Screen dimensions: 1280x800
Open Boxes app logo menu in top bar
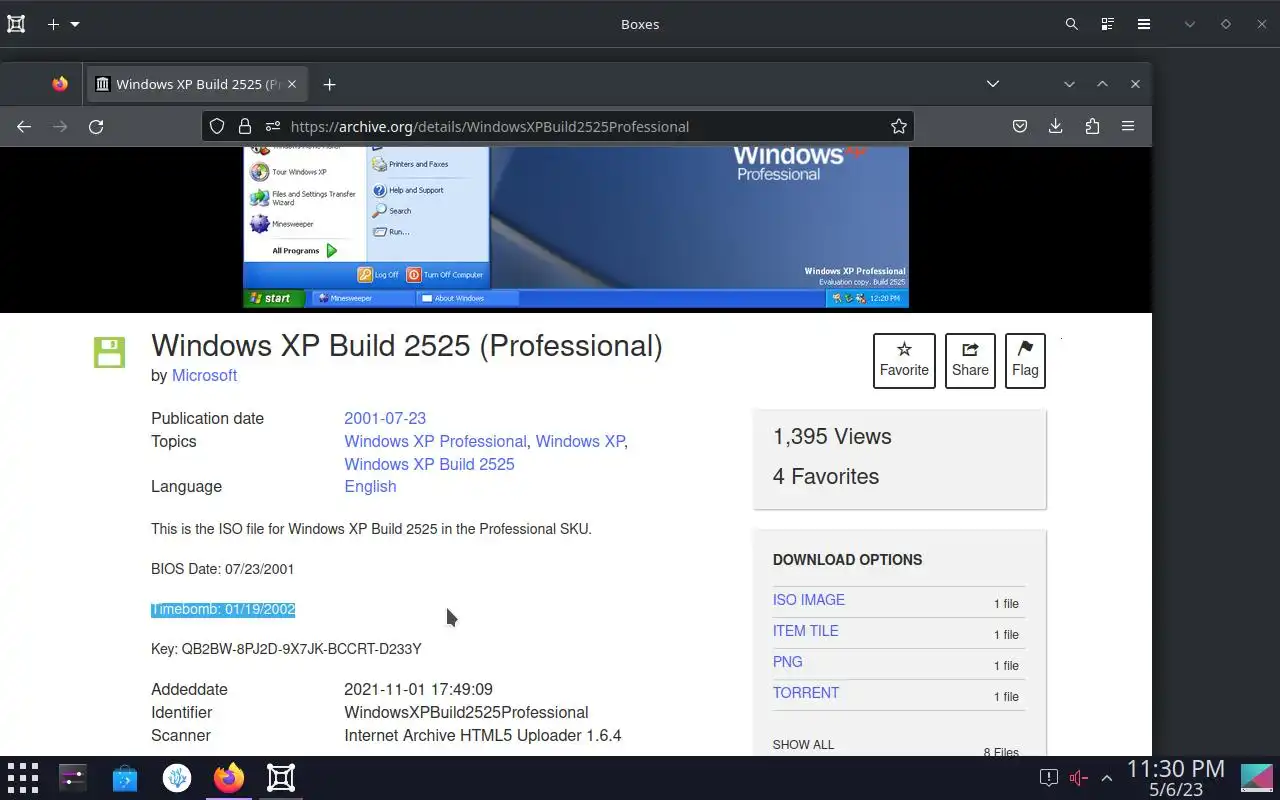coord(16,24)
